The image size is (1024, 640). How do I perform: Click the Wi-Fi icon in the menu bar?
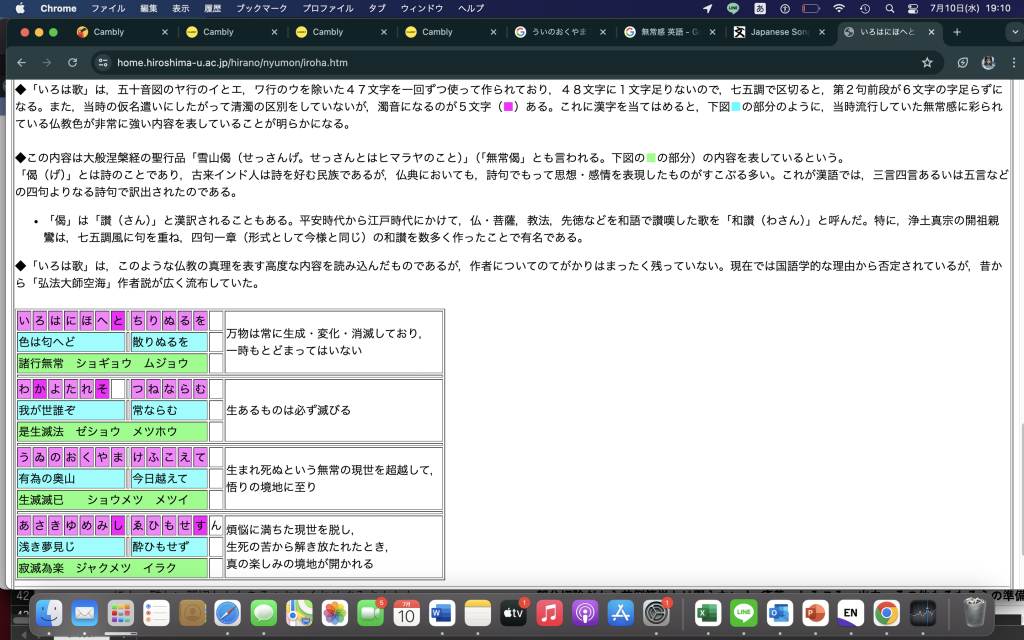[x=839, y=8]
